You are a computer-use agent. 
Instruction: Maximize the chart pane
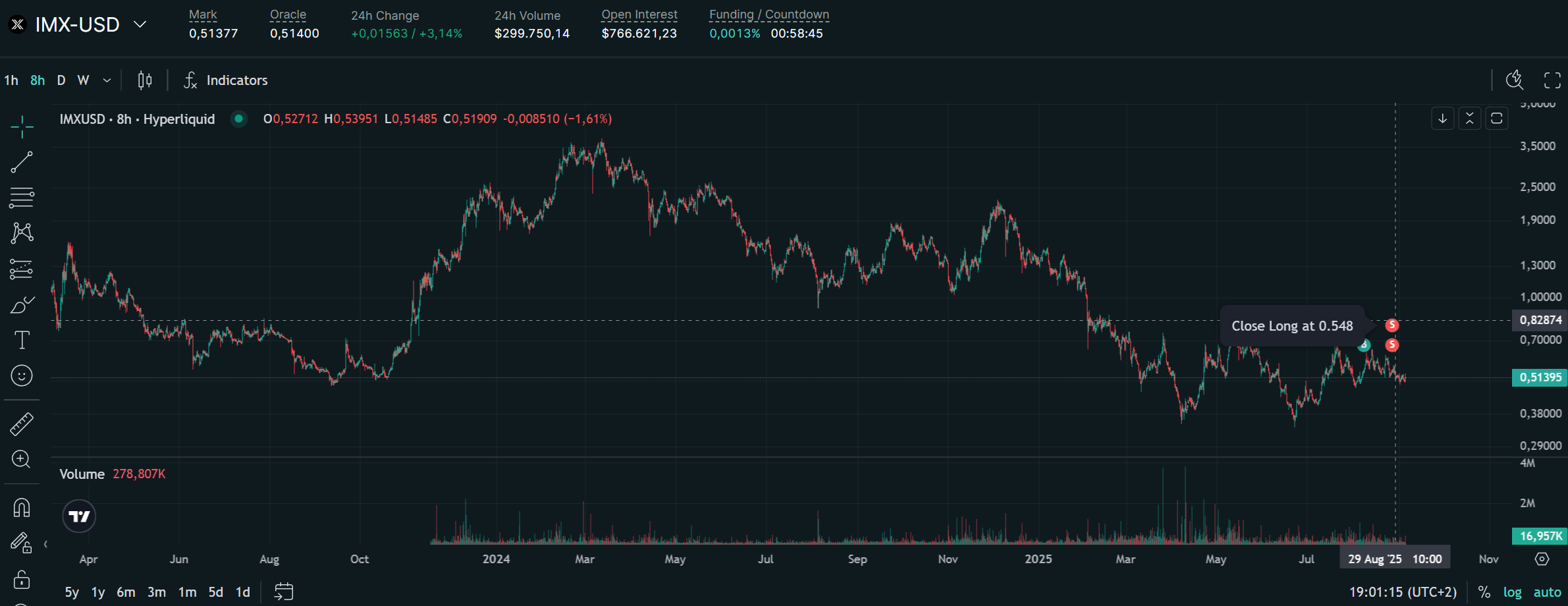[x=1496, y=119]
